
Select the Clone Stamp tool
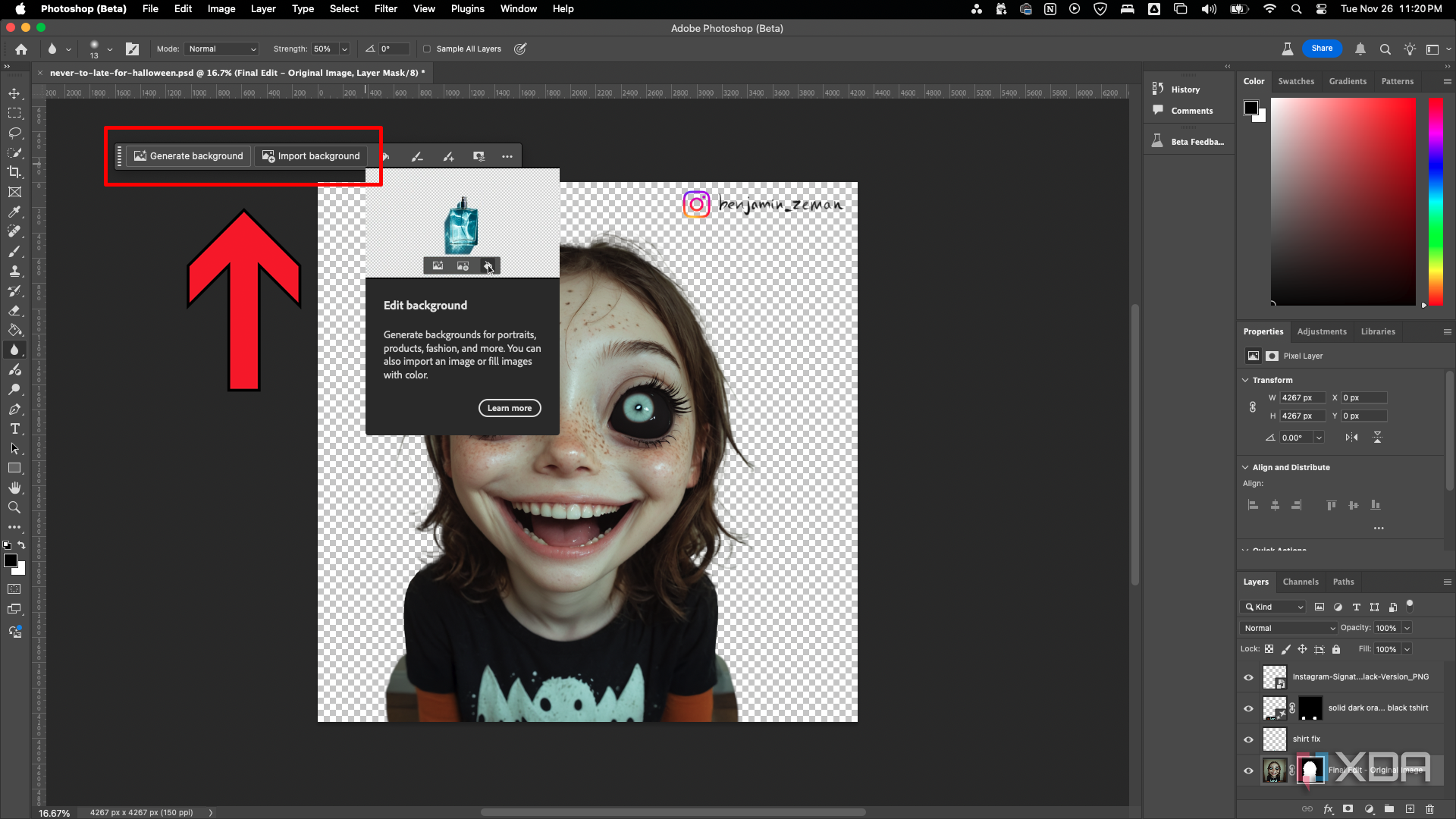click(14, 271)
